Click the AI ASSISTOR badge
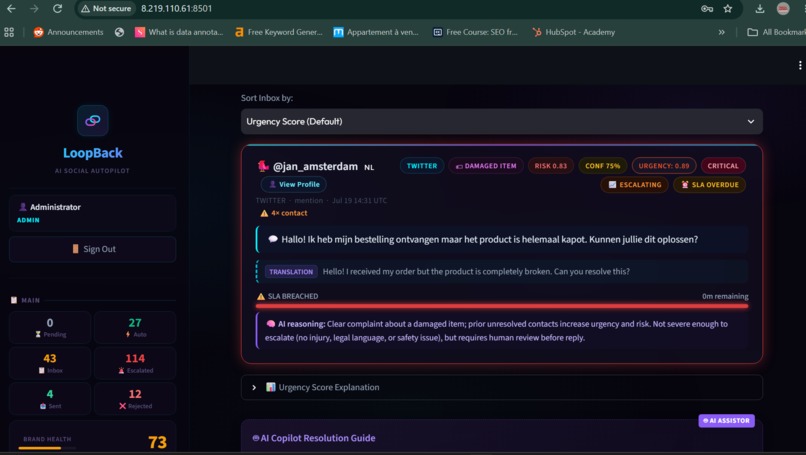Viewport: 806px width, 455px height. [726, 421]
